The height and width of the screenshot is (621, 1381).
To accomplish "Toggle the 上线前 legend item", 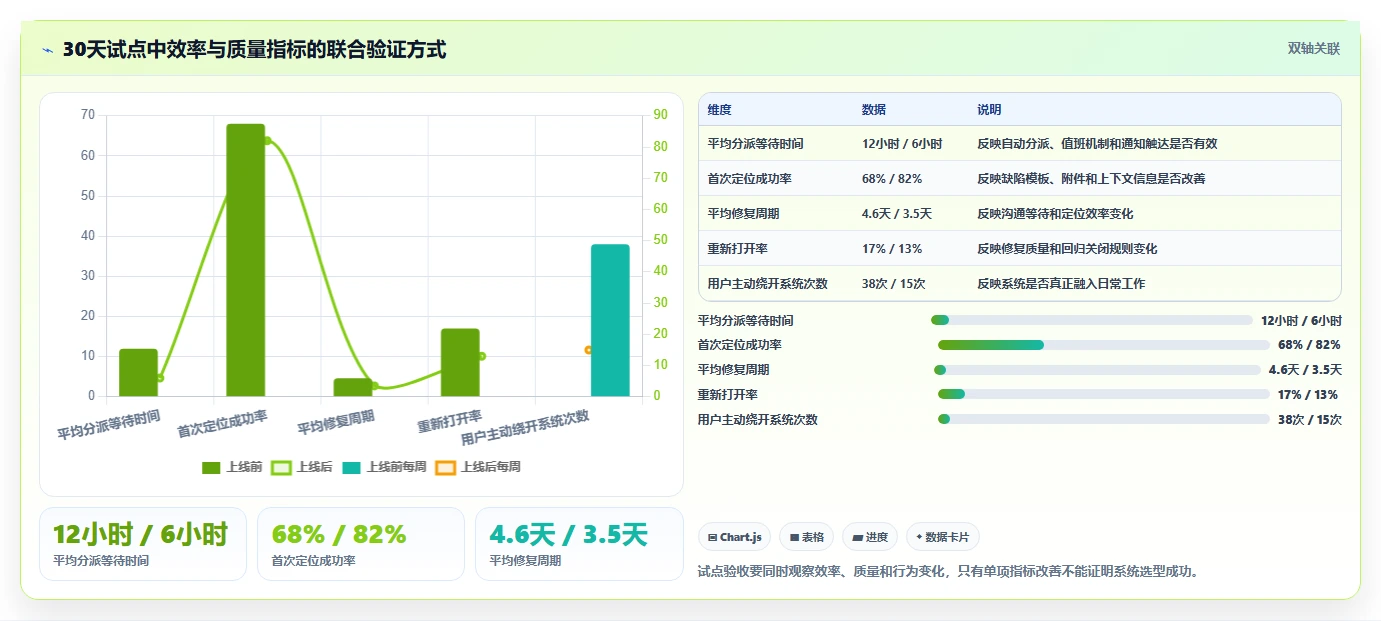I will (232, 467).
